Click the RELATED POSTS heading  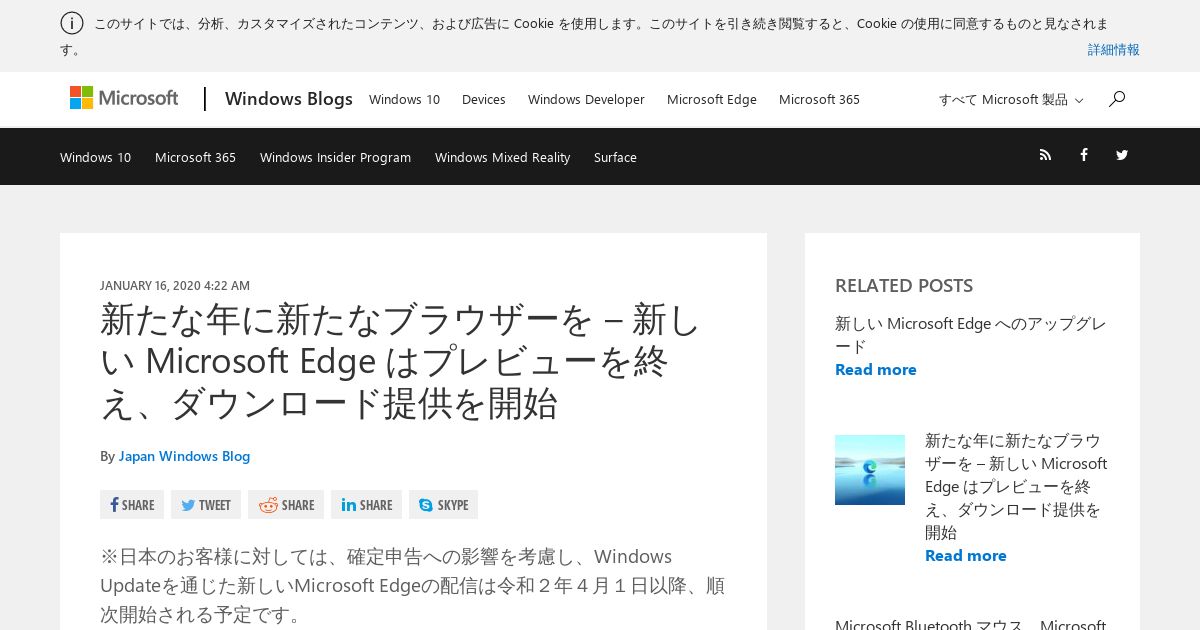[904, 285]
